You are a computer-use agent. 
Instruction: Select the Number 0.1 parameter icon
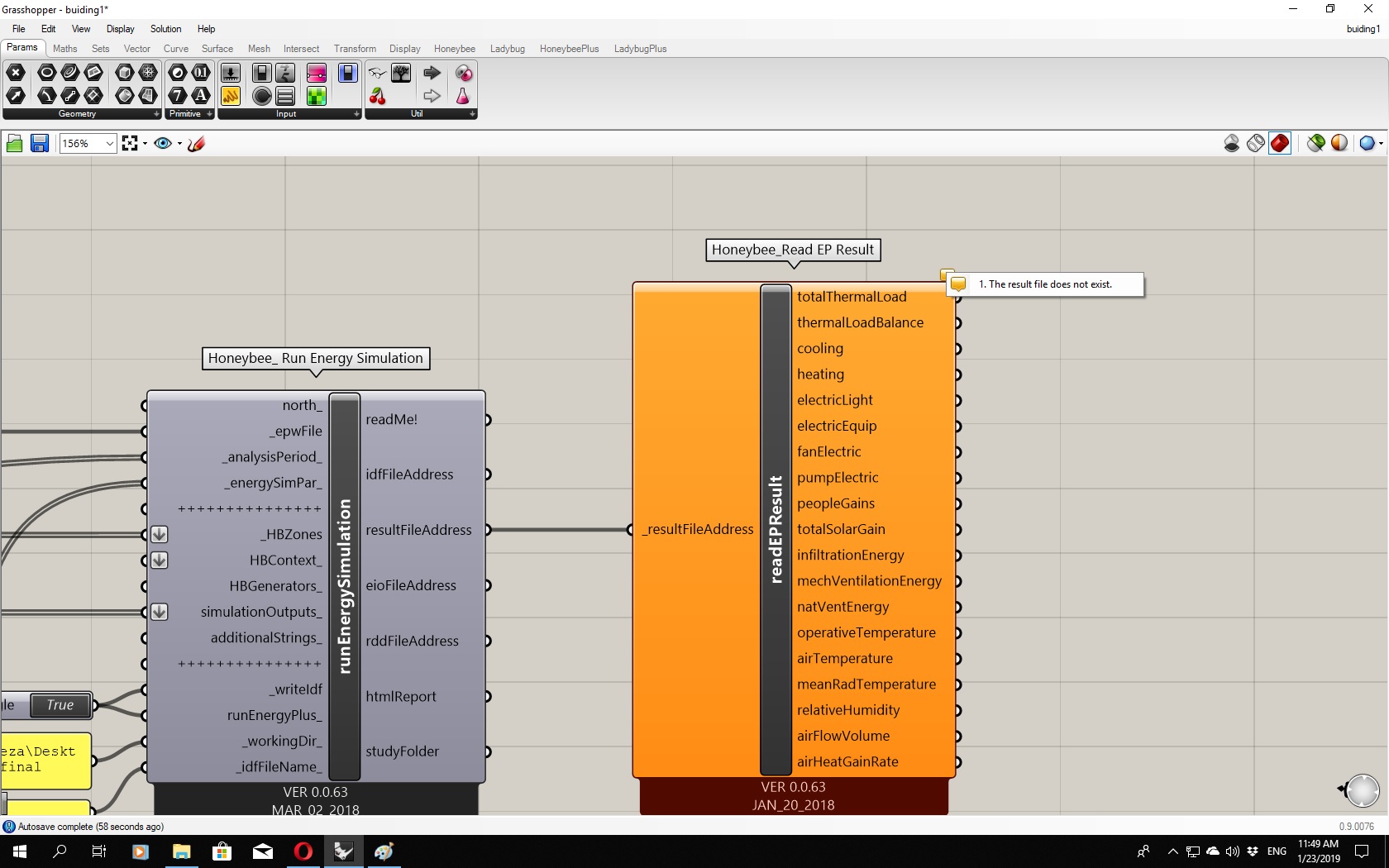click(201, 73)
